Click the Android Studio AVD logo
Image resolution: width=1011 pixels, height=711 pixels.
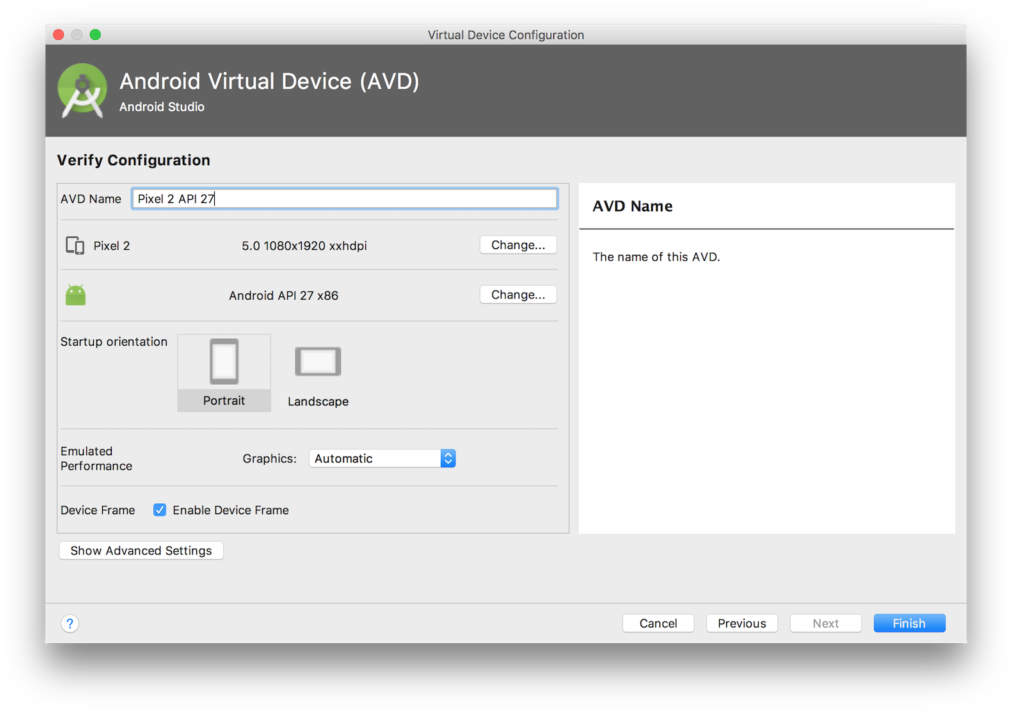(81, 89)
